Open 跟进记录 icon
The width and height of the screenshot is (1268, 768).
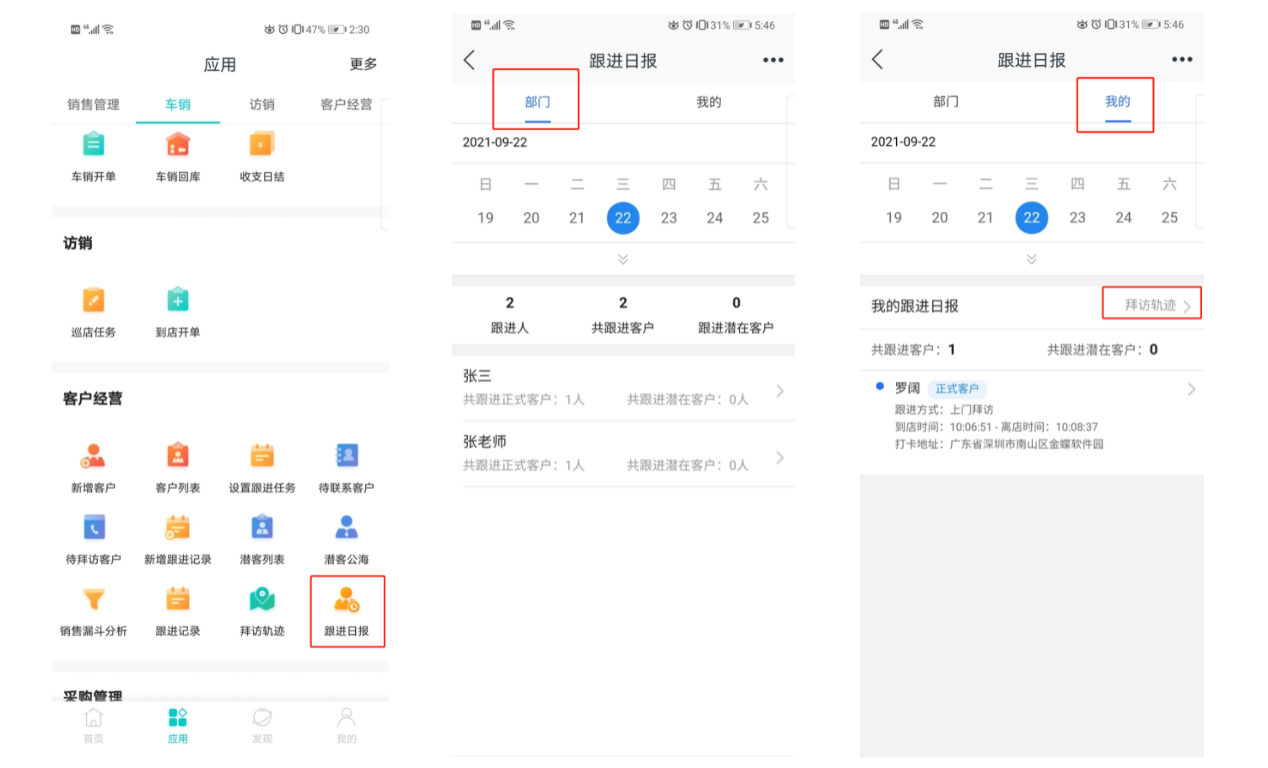[x=178, y=599]
